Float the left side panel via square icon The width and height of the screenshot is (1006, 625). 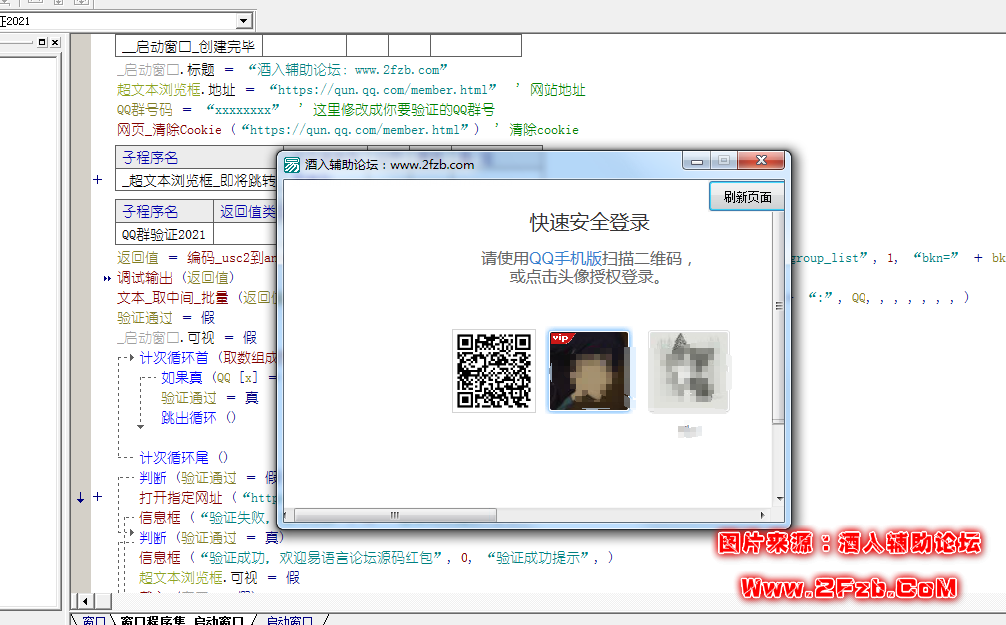click(42, 43)
